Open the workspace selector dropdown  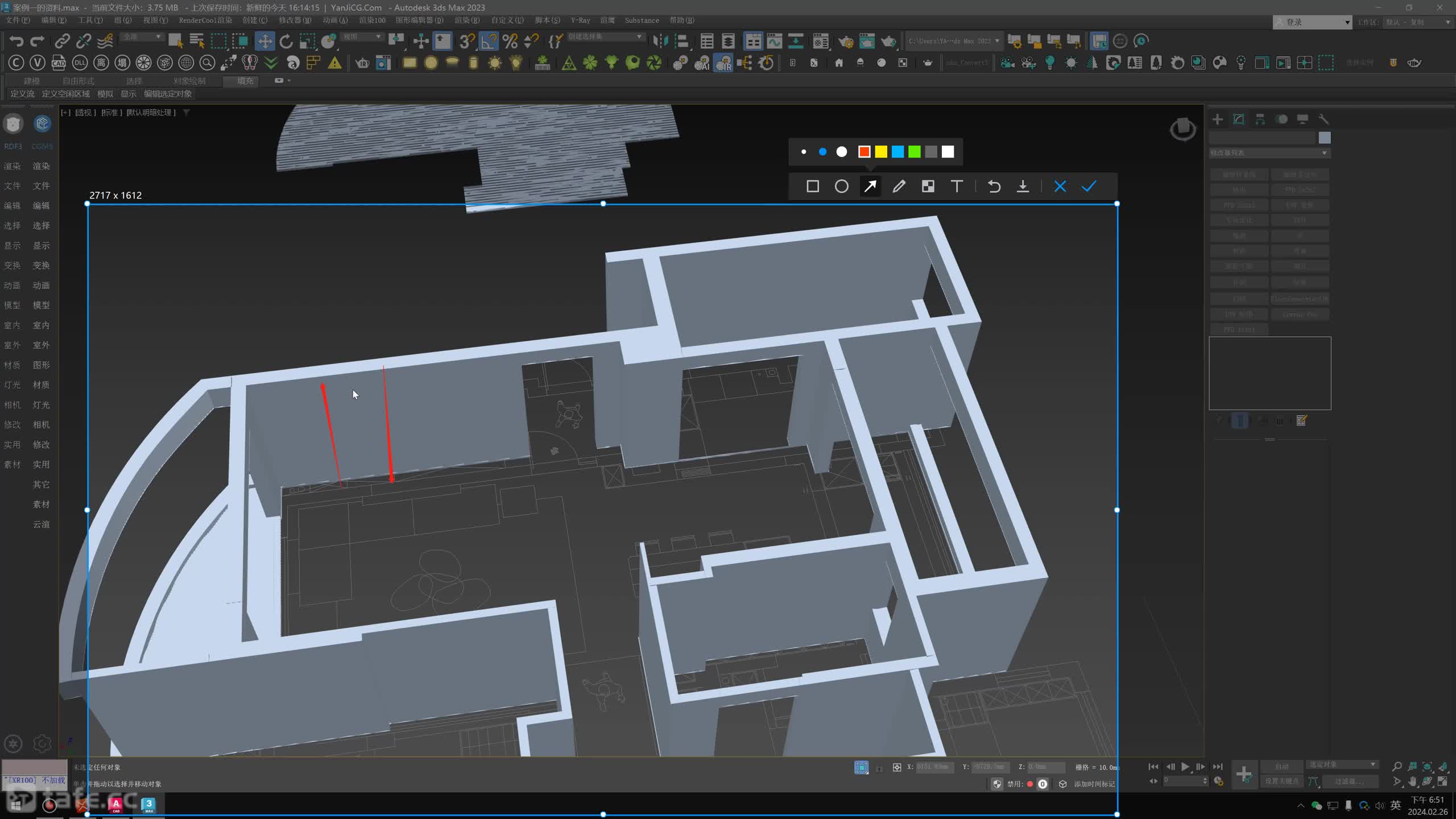click(1417, 22)
